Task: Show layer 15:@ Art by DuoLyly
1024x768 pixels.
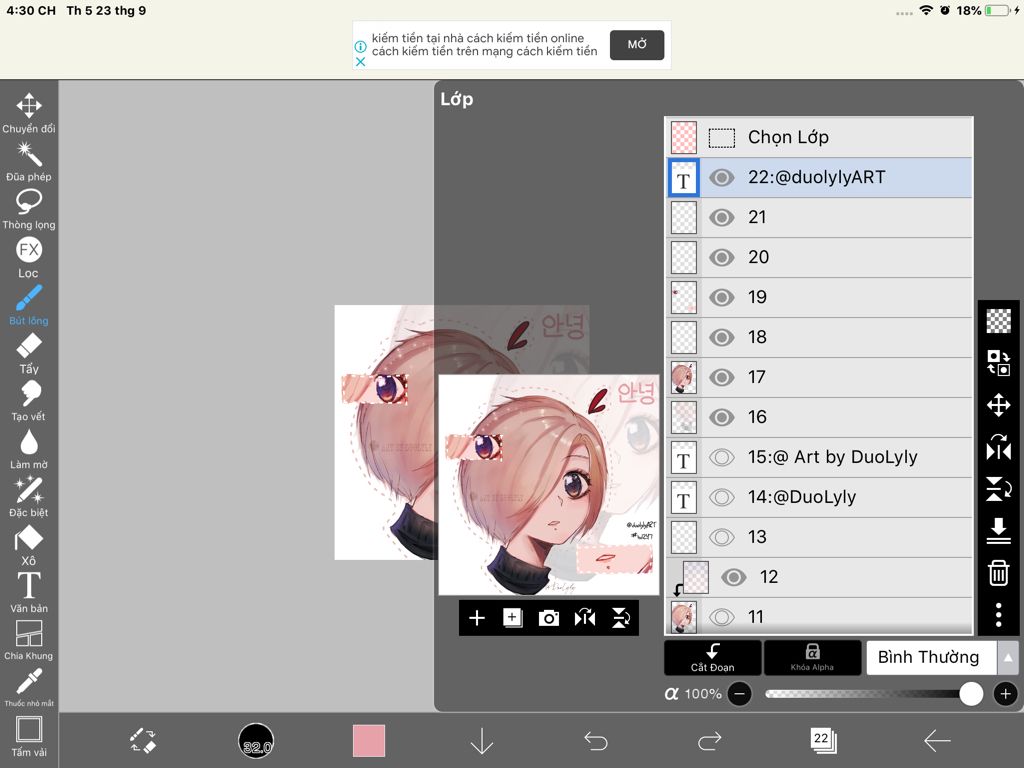Action: [x=722, y=457]
